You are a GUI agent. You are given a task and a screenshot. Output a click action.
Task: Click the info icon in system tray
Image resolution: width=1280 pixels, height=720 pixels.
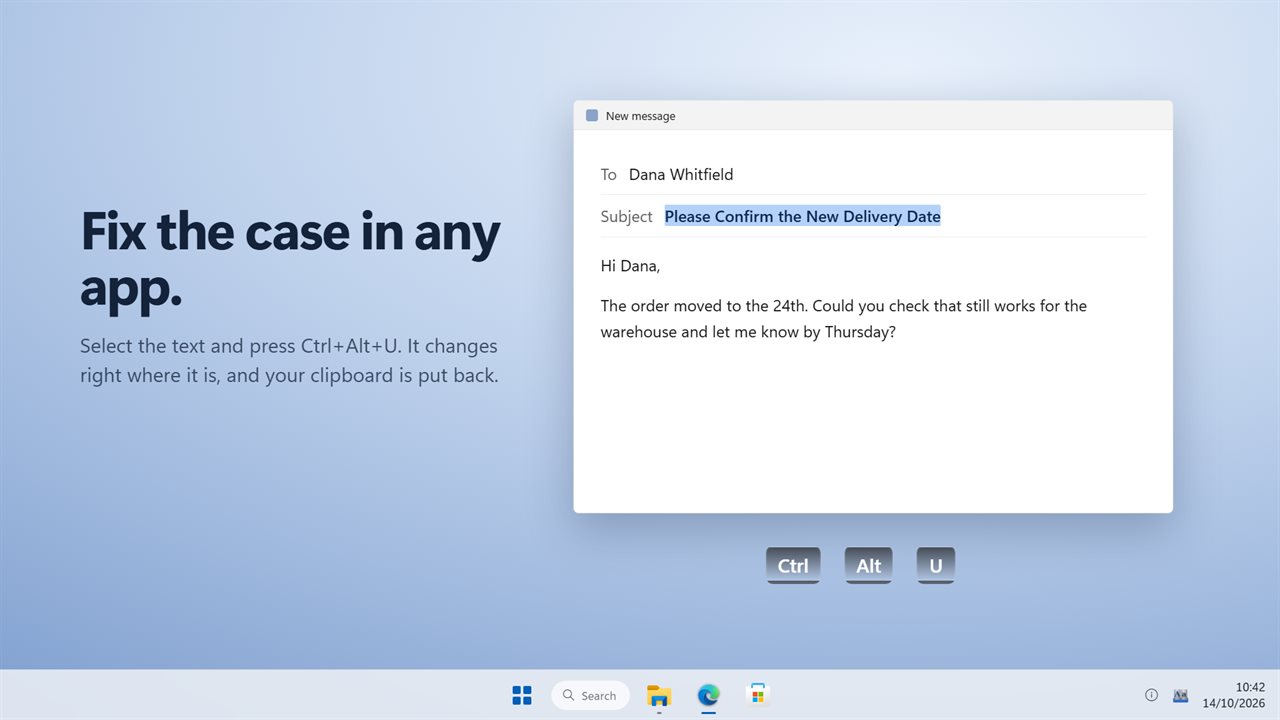coord(1151,695)
